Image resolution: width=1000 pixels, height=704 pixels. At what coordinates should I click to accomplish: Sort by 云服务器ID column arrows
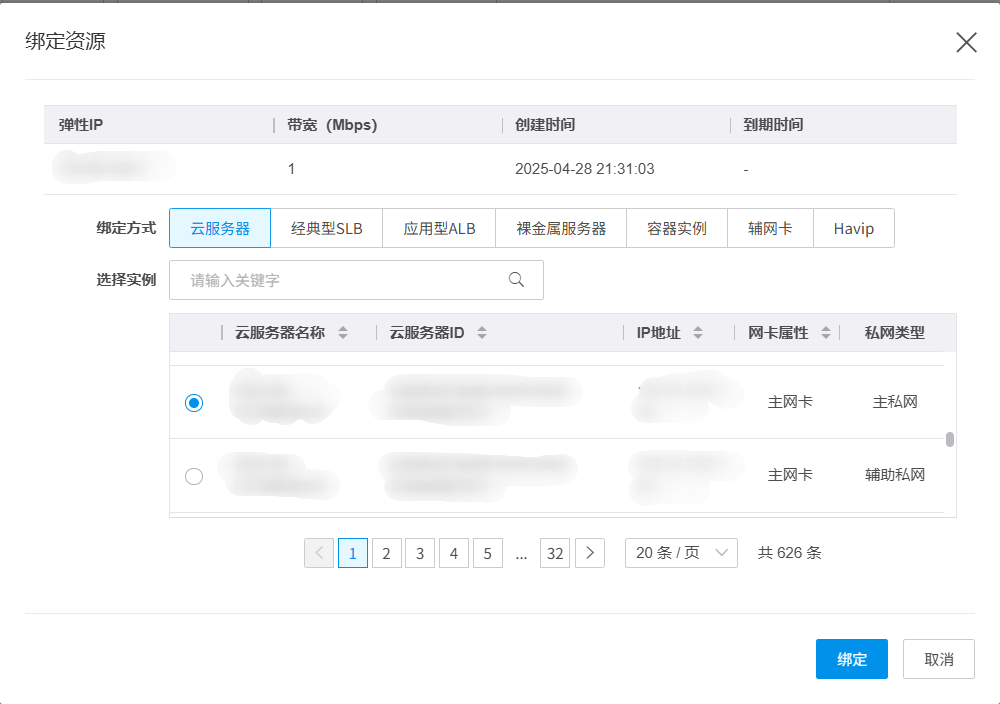click(x=482, y=333)
